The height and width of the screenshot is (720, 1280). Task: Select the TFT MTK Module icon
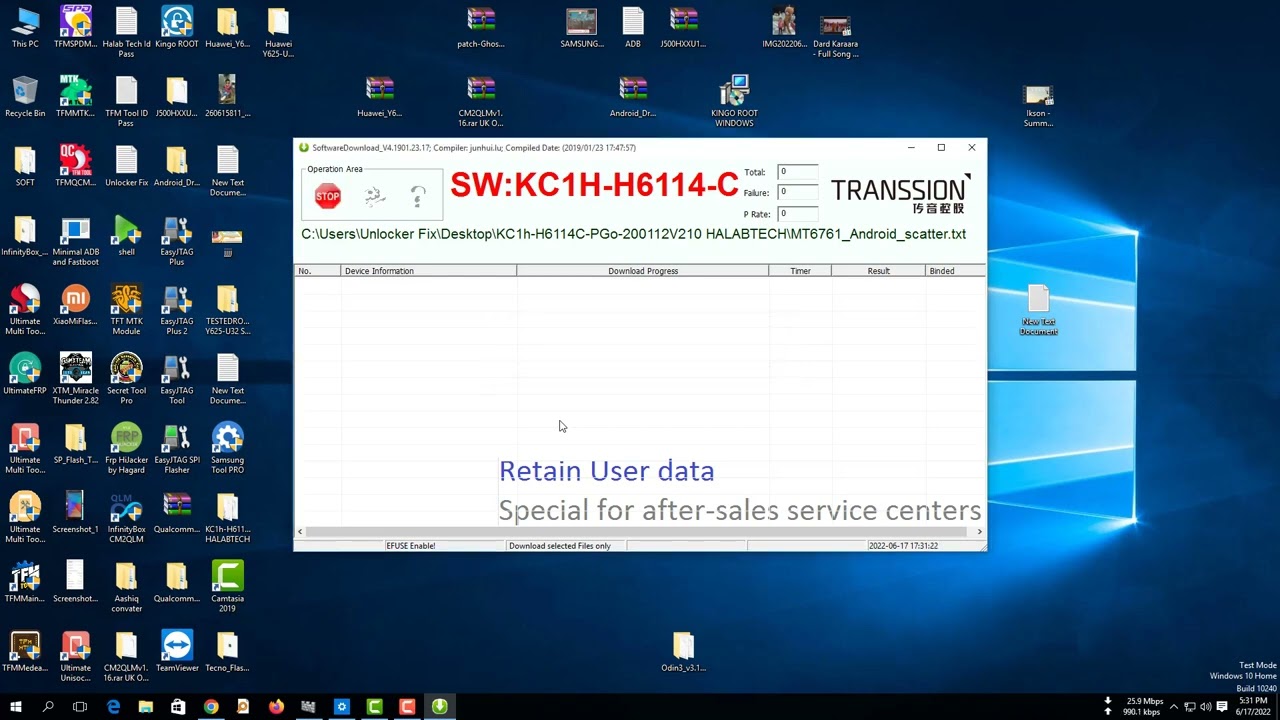(x=126, y=310)
